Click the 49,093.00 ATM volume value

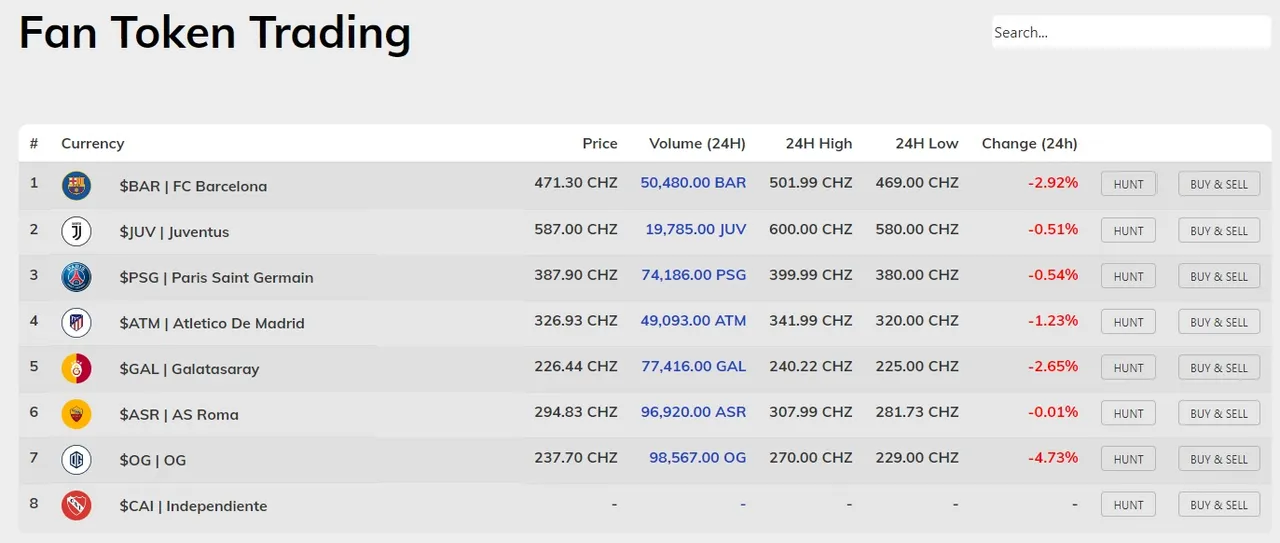(693, 321)
